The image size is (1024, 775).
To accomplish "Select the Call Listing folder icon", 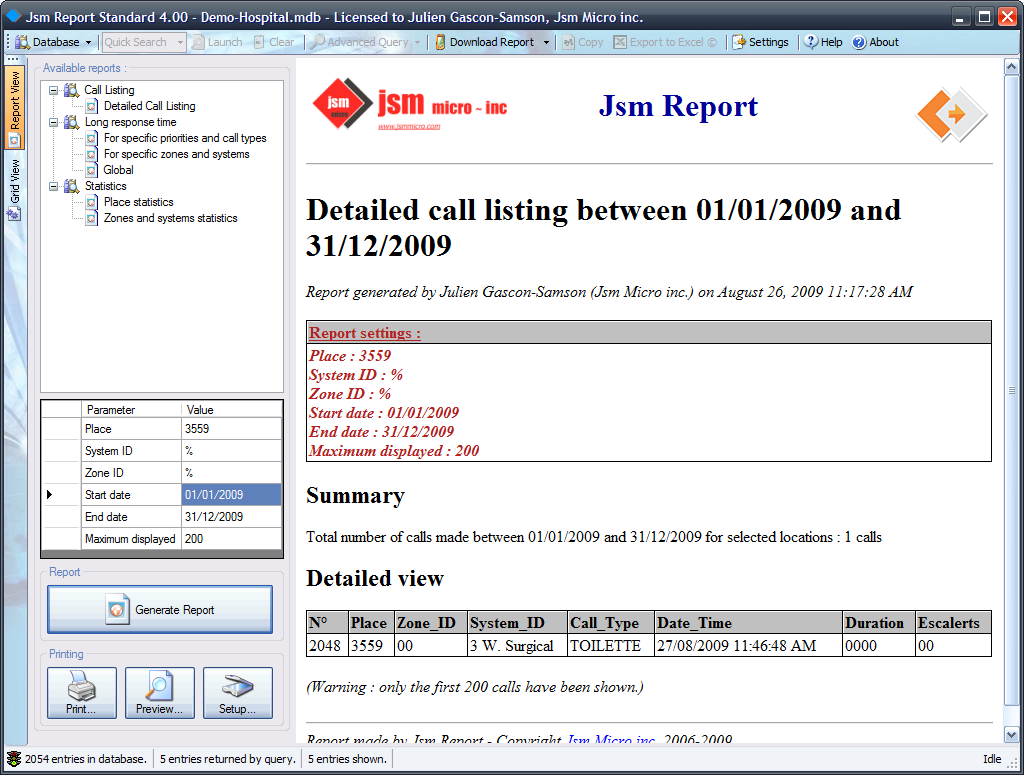I will point(71,90).
